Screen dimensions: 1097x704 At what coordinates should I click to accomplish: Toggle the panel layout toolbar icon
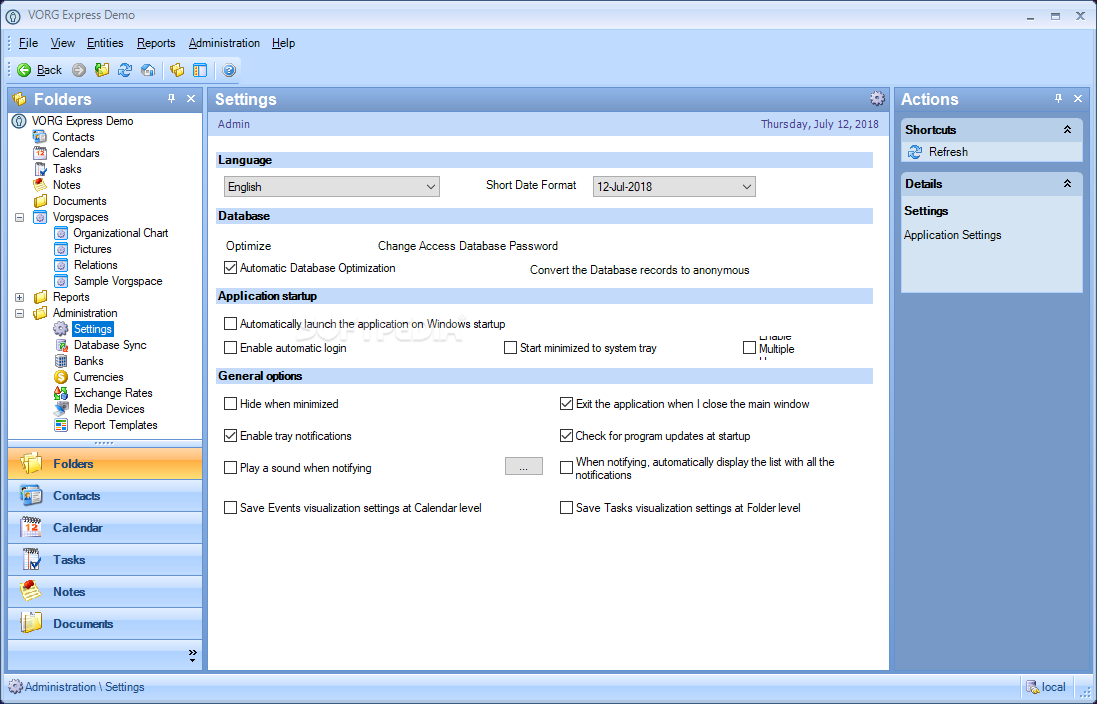click(x=200, y=70)
